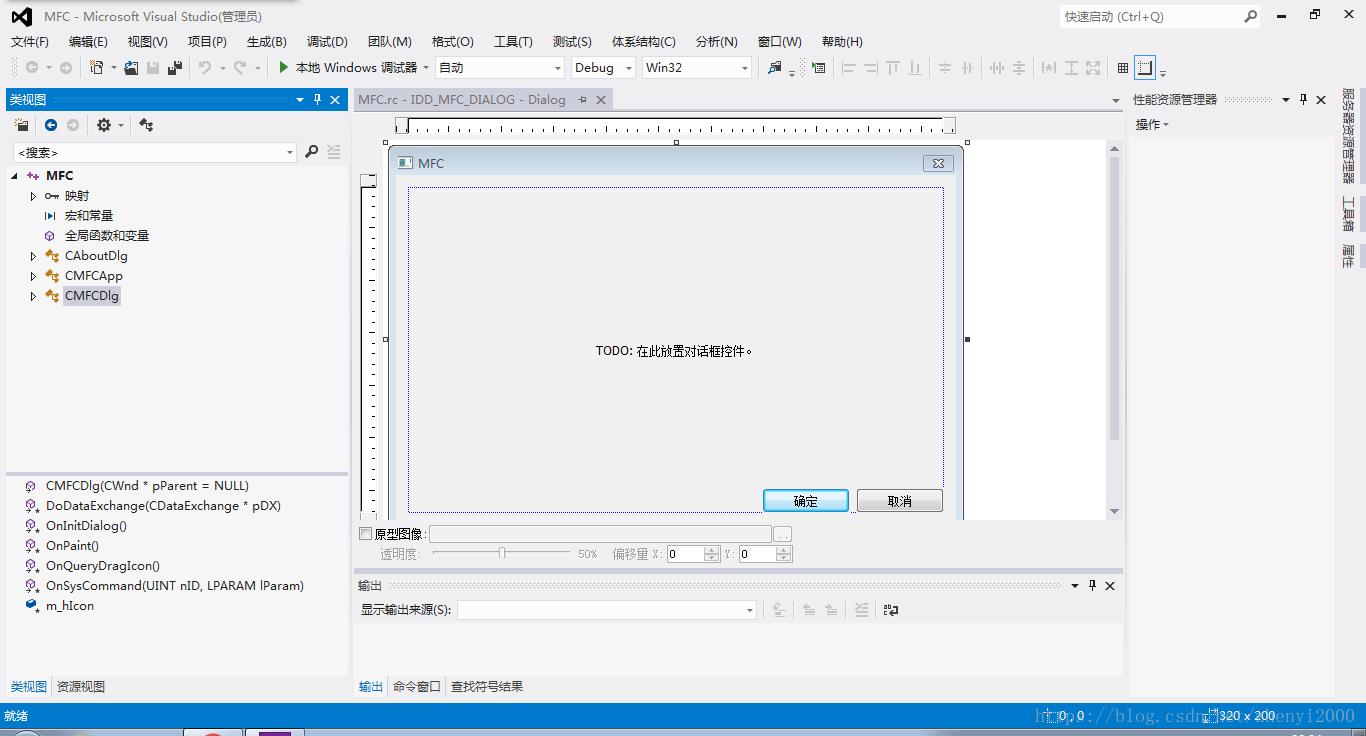The image size is (1366, 736).
Task: Open the Win32 platform dropdown
Action: [696, 67]
